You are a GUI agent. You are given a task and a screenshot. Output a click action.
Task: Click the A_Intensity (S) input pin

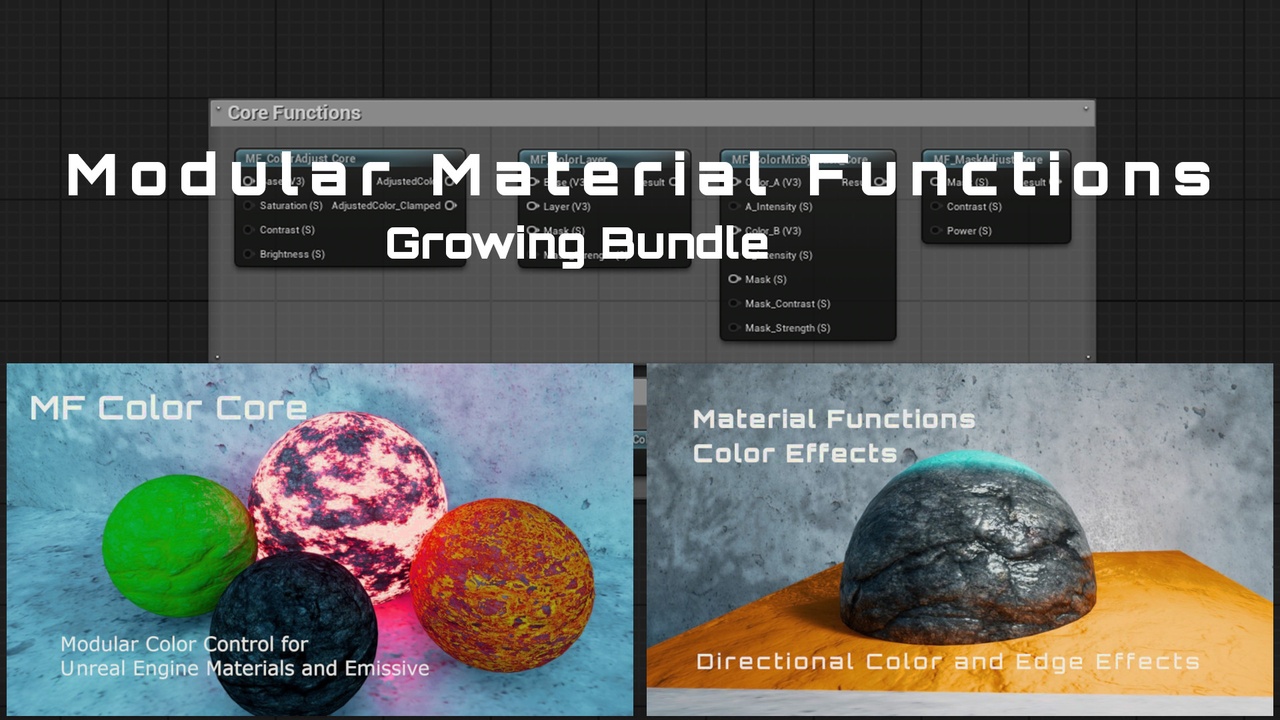coord(735,206)
